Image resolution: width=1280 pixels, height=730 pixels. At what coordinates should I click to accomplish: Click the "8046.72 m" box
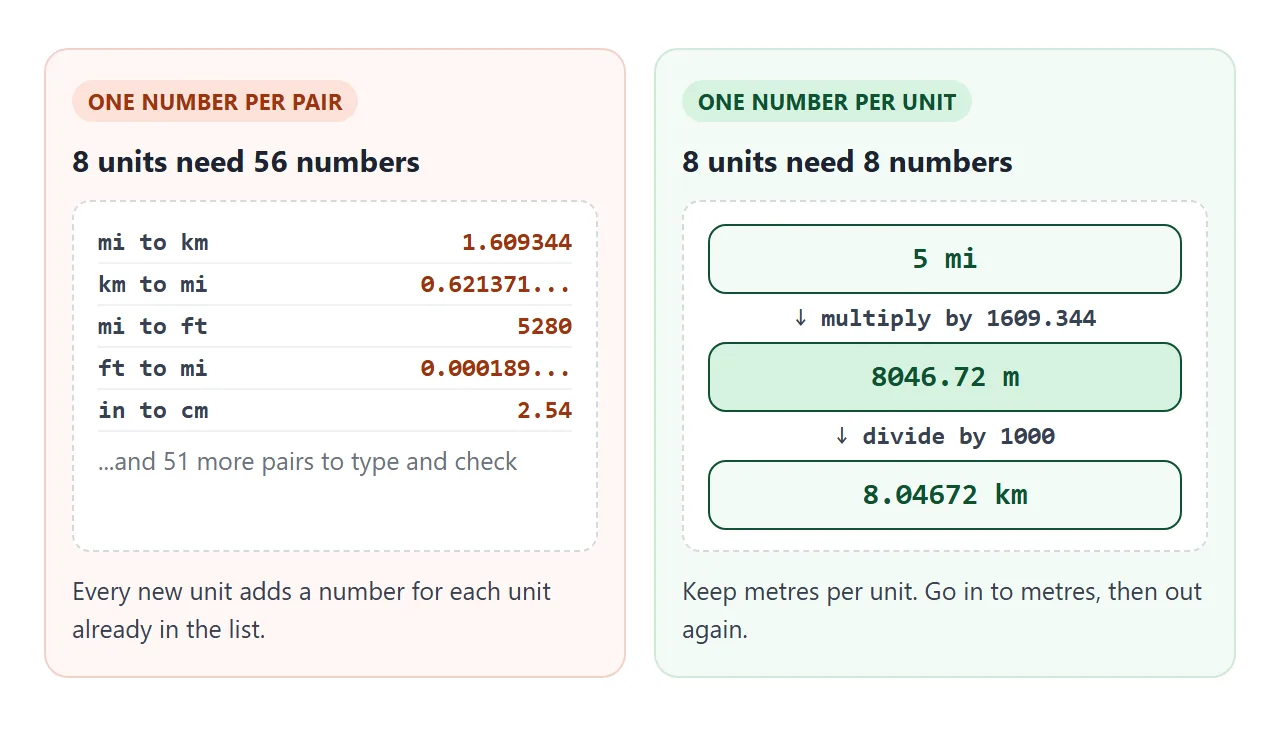pos(945,377)
